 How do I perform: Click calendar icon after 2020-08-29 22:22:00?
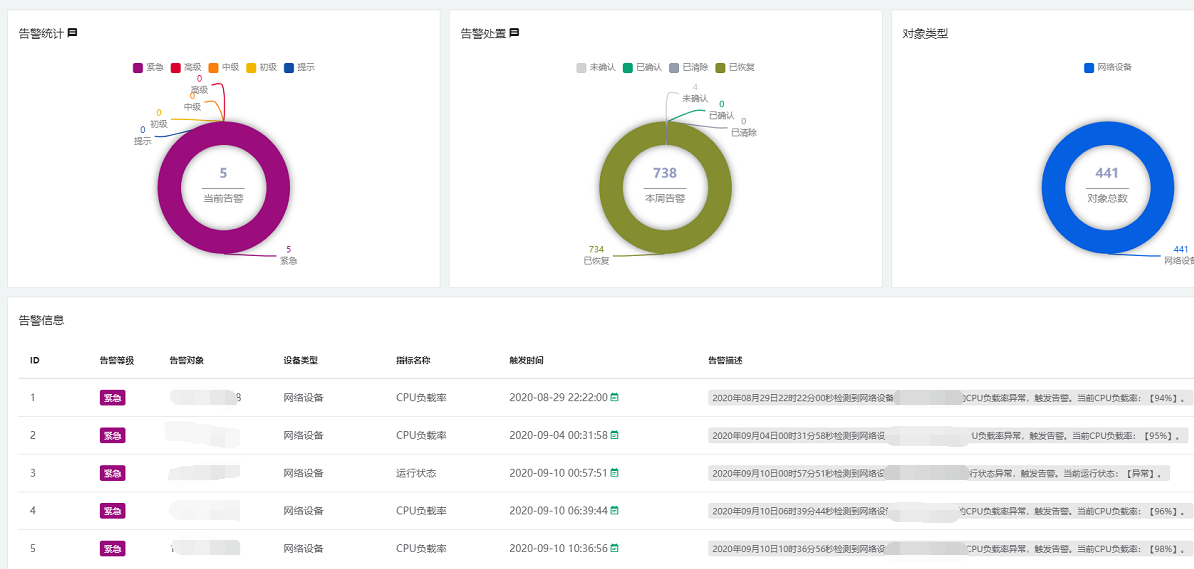click(615, 398)
